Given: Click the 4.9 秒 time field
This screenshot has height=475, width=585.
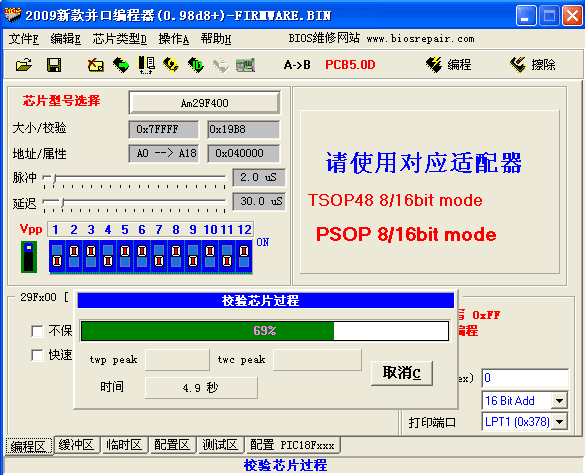Looking at the screenshot, I should tap(201, 388).
